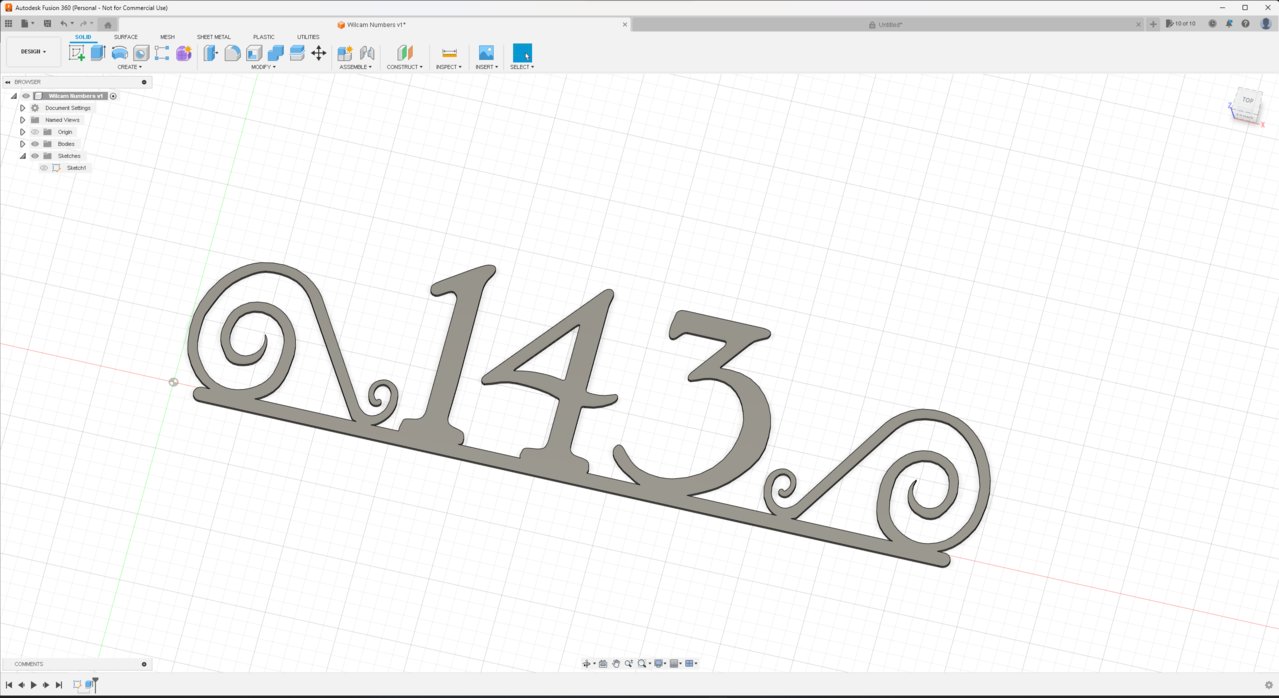Expand the Origin folder node
The height and width of the screenshot is (698, 1279).
[22, 132]
